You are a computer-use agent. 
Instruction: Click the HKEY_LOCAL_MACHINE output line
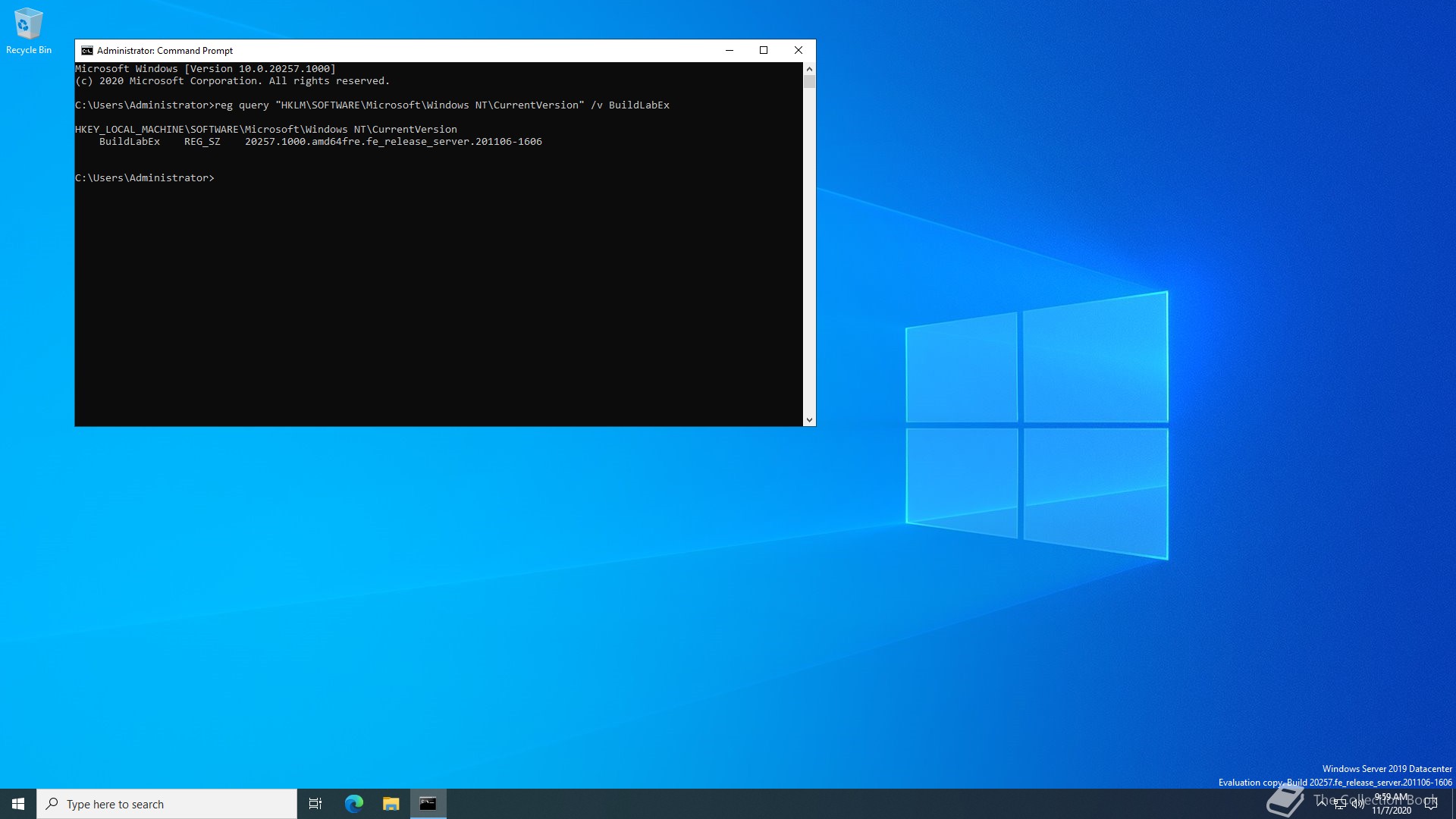tap(266, 130)
